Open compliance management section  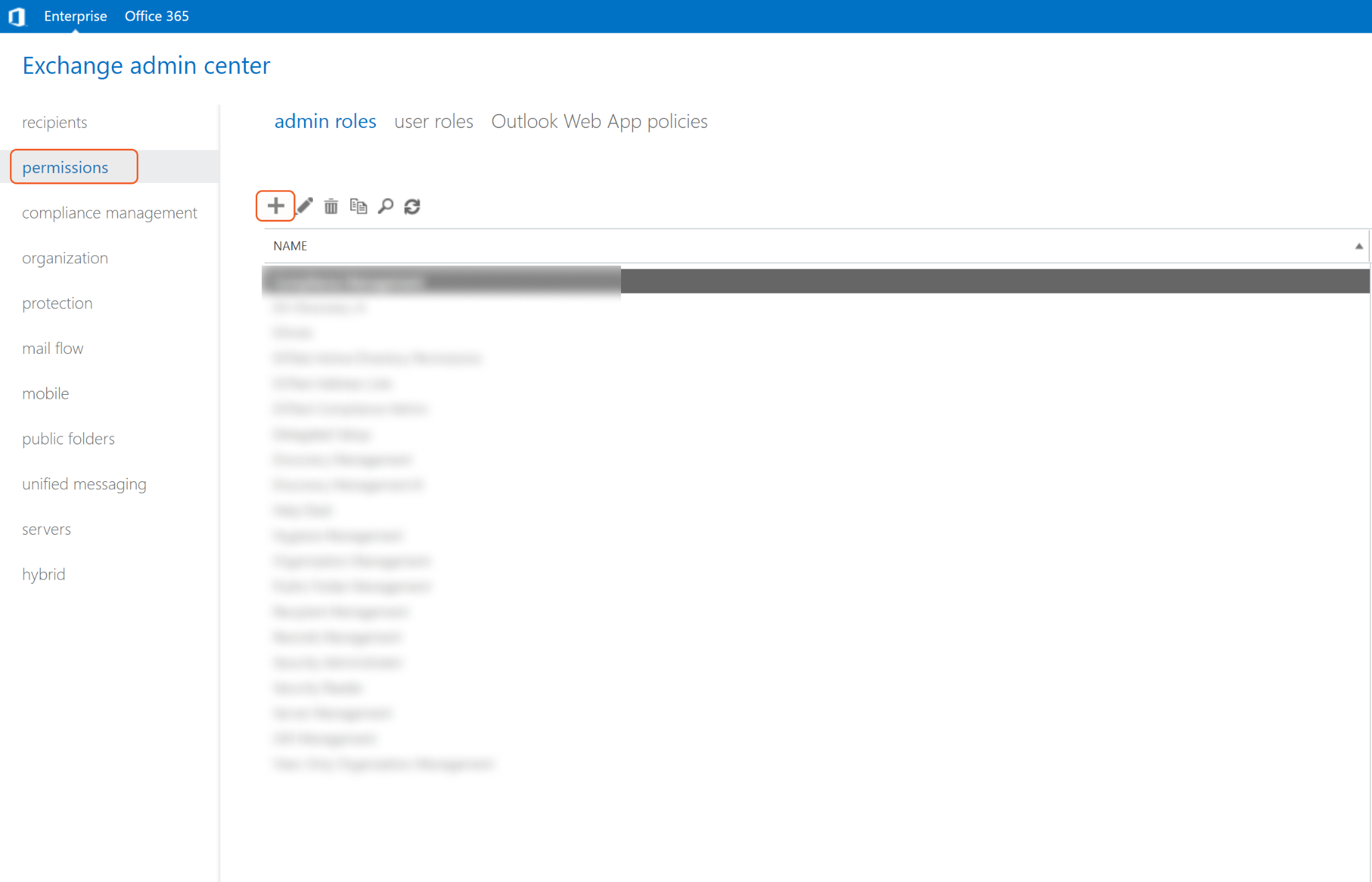[x=109, y=212]
